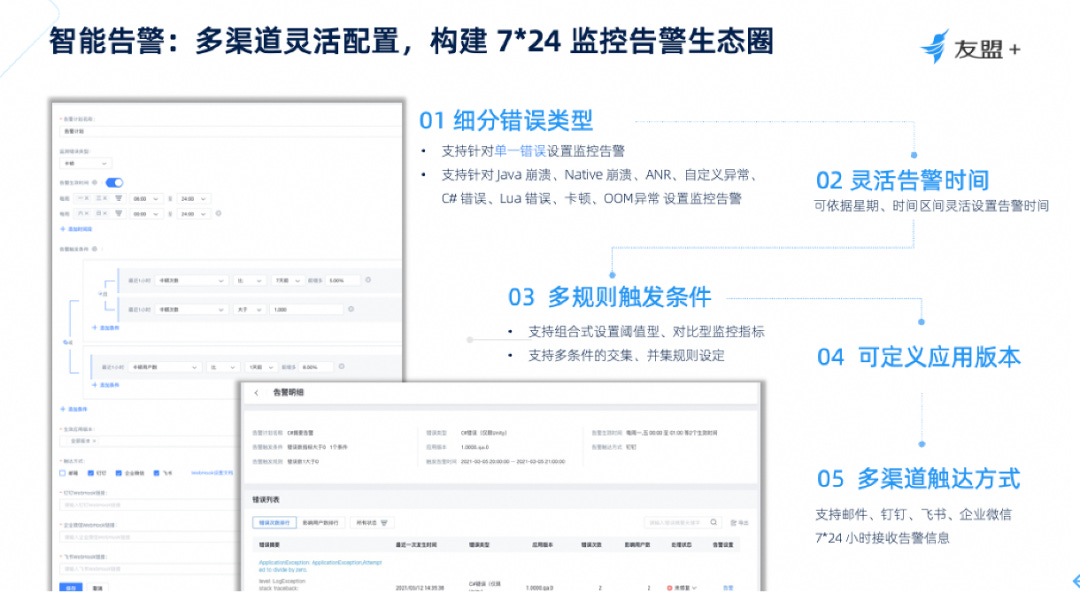
Task: Delete the 比 7天前 5.00% condition row
Action: click(x=368, y=280)
